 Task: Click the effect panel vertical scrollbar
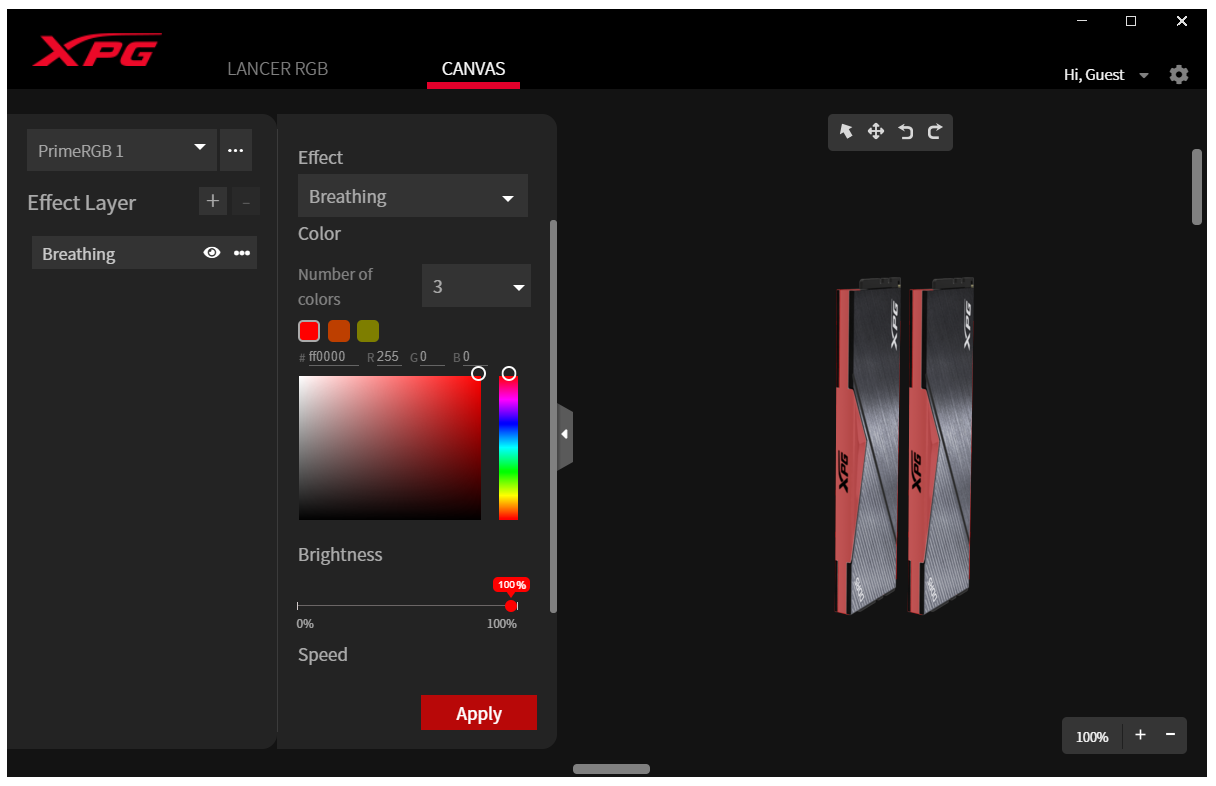pos(554,415)
